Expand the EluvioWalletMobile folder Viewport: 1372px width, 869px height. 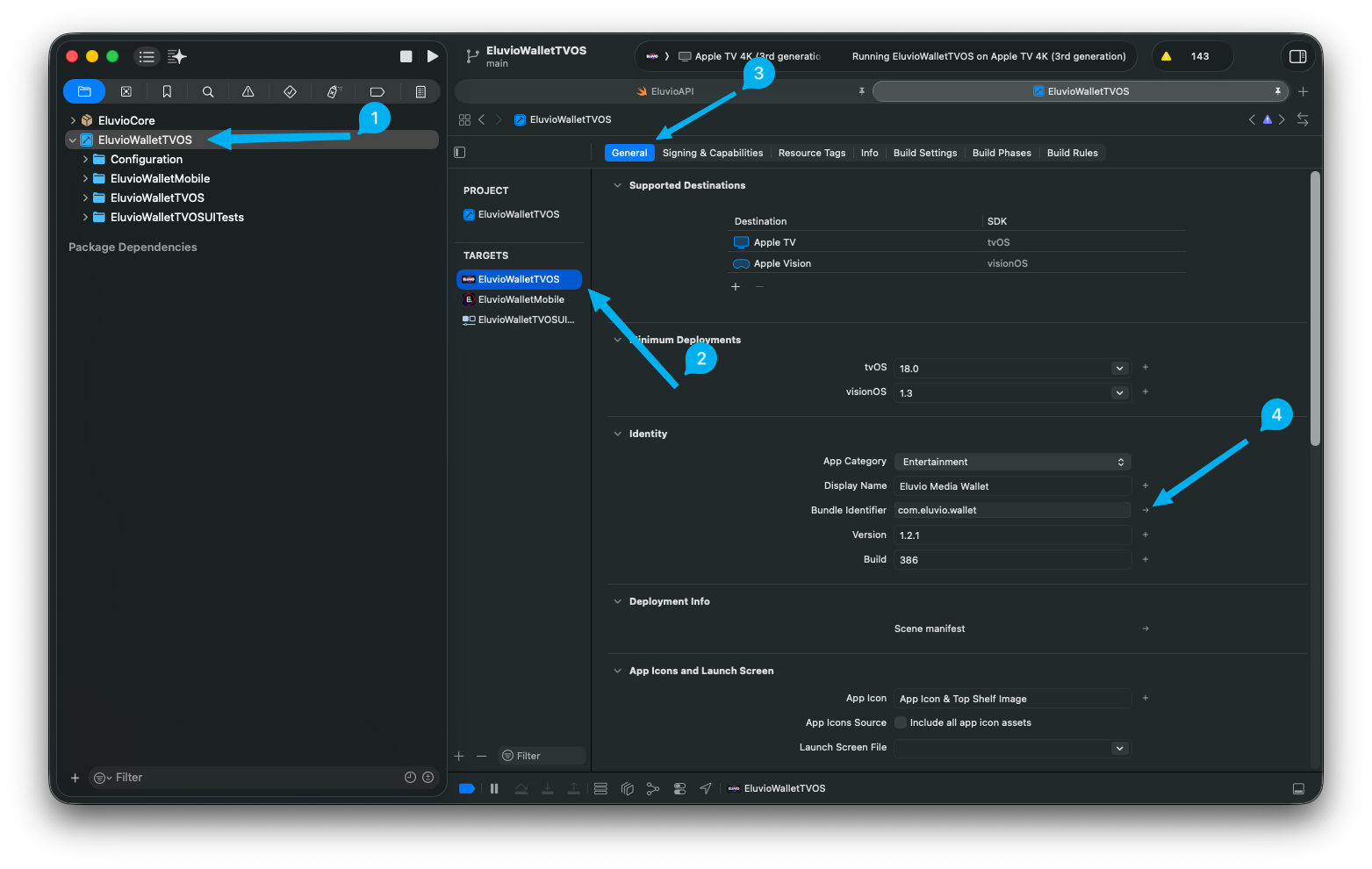tap(85, 178)
